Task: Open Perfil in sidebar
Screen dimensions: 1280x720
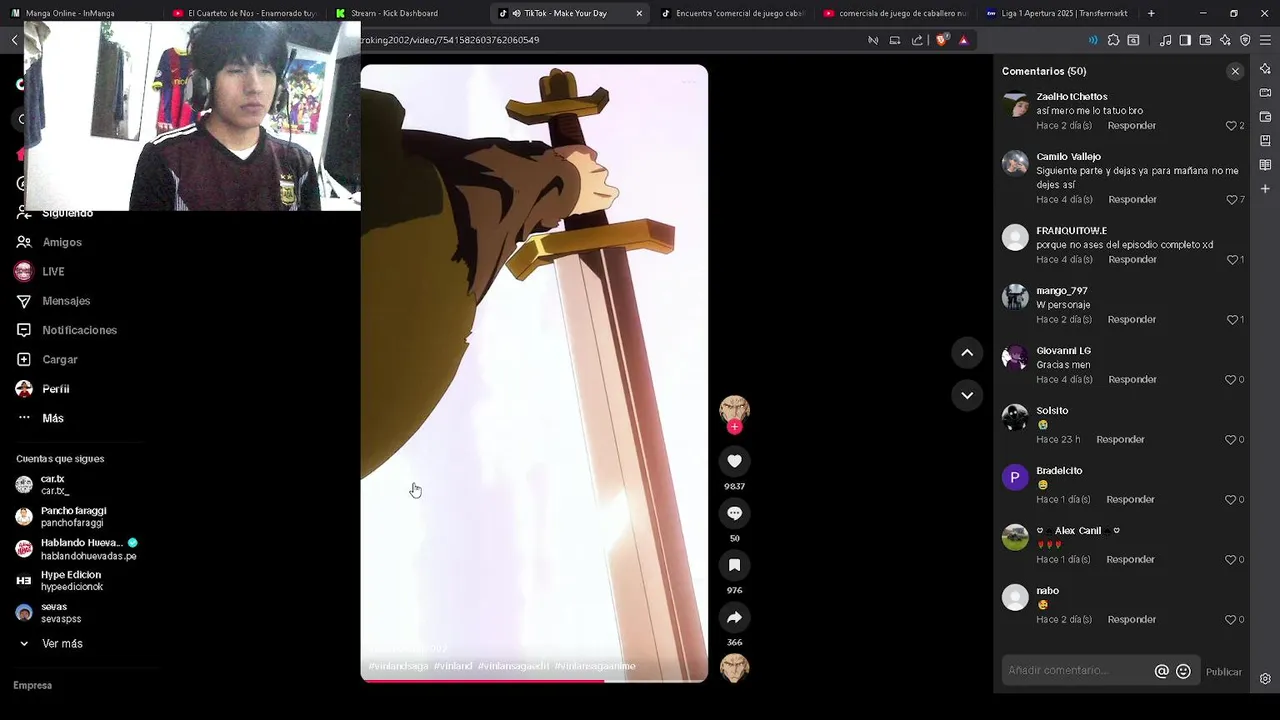Action: tap(56, 389)
